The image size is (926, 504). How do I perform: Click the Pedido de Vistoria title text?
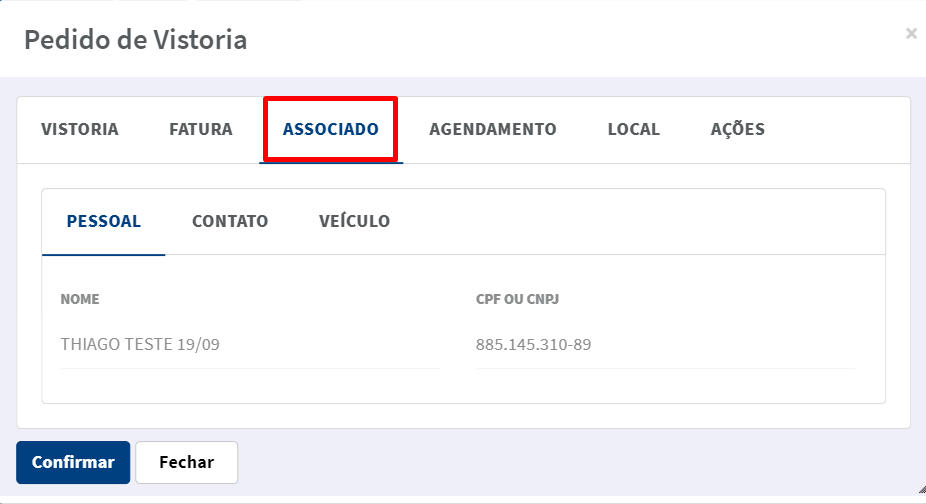(x=135, y=40)
